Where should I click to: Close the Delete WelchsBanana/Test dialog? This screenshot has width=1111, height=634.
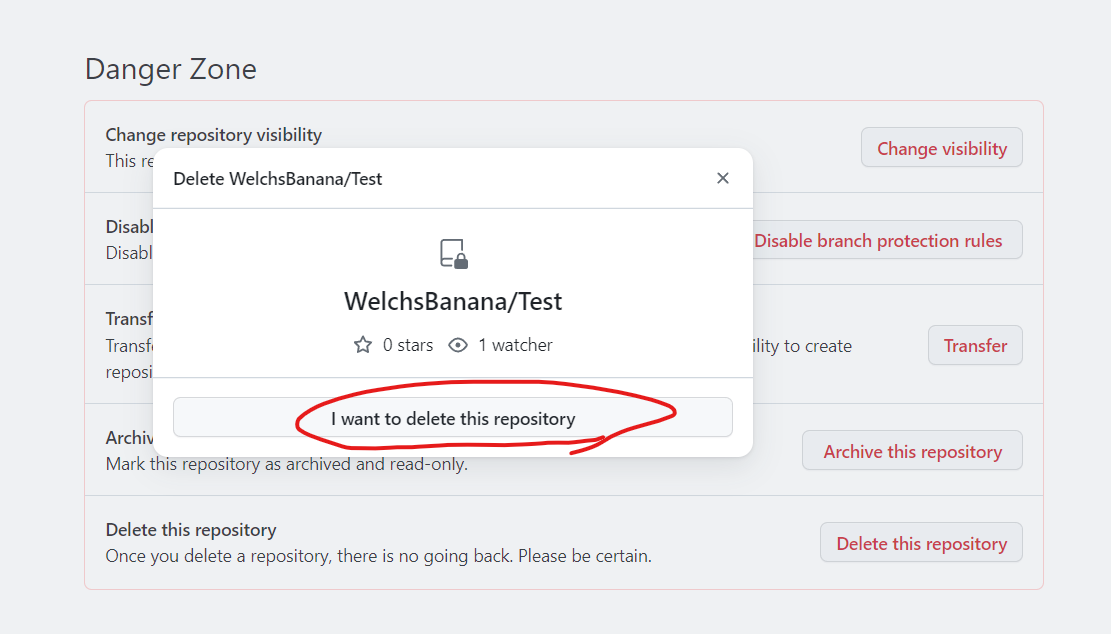point(722,179)
